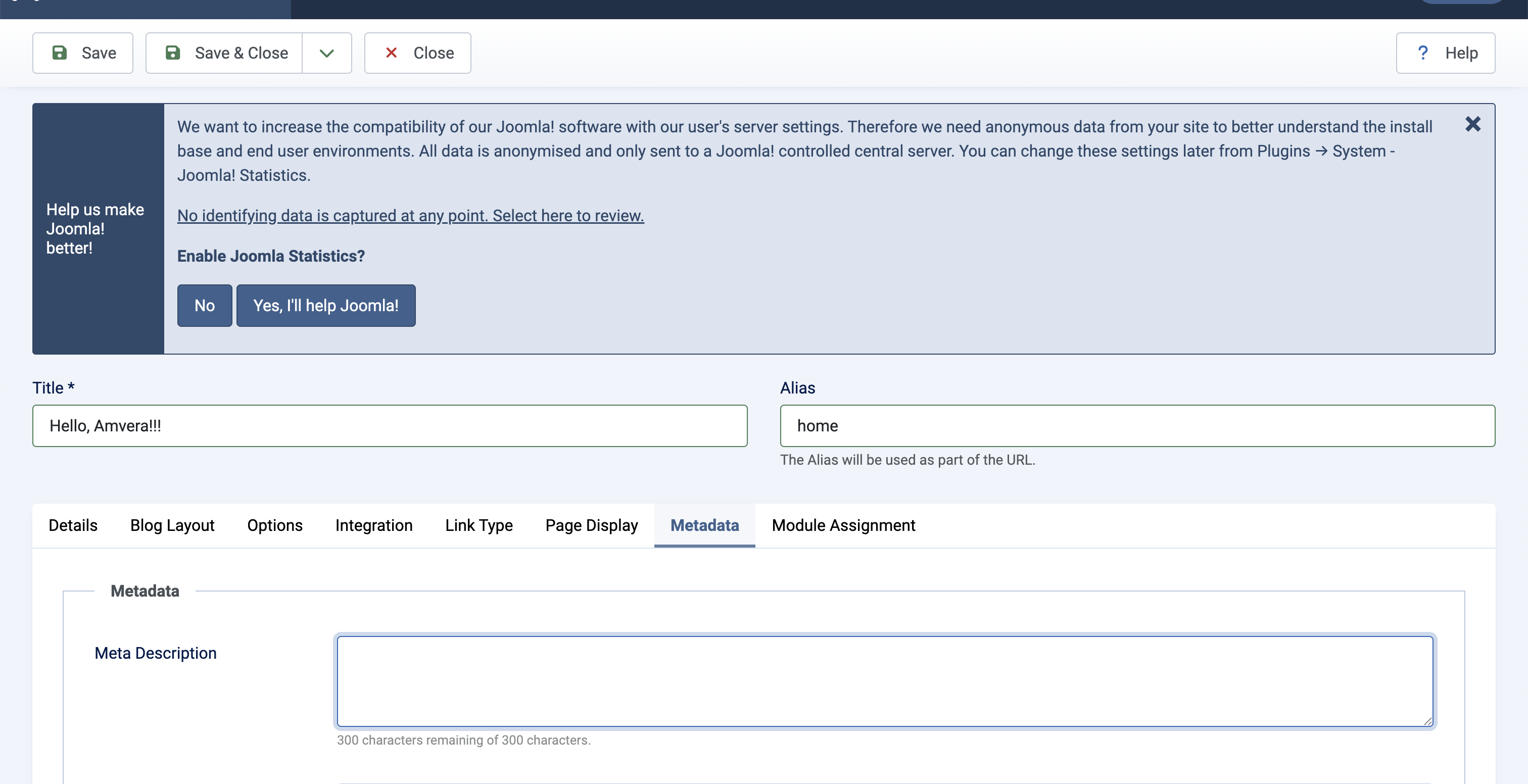Click Save & Close button

[x=224, y=53]
